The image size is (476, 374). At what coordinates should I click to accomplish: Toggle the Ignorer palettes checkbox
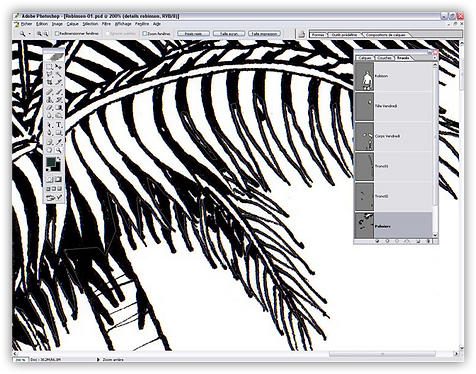click(107, 34)
